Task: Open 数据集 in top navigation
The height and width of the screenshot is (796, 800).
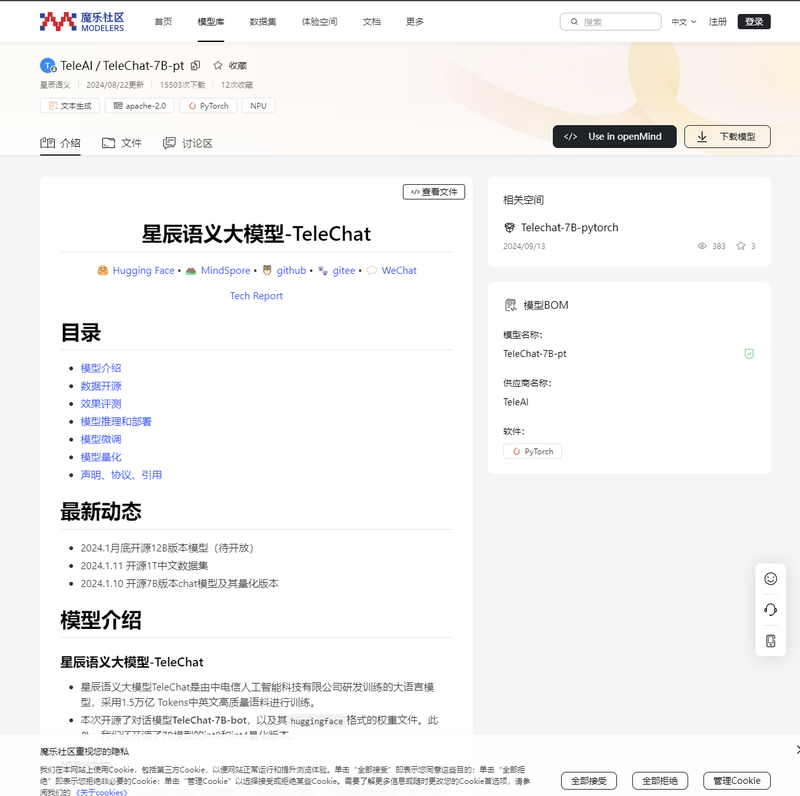Action: click(x=263, y=21)
